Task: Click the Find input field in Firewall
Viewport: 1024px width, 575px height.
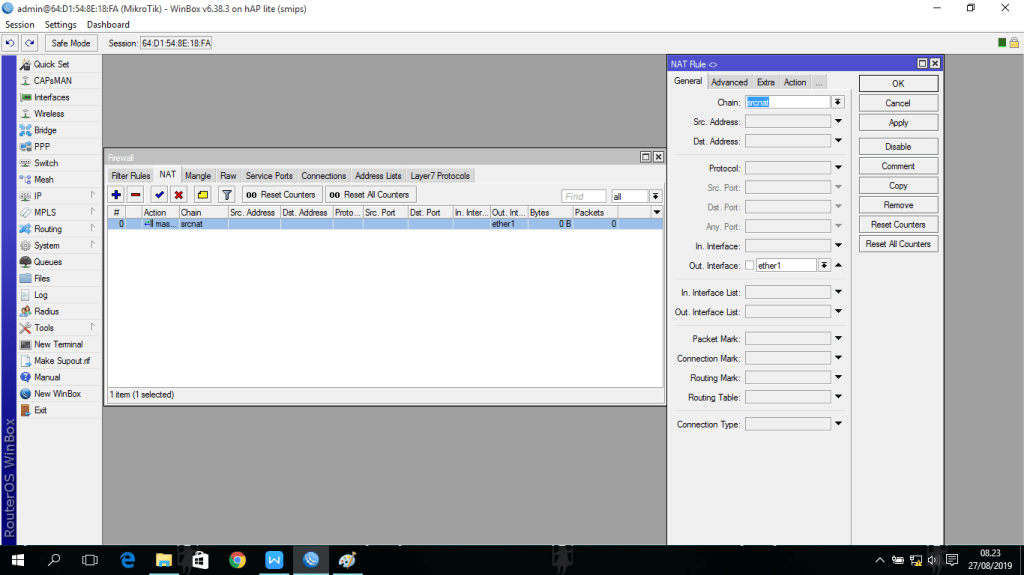Action: tap(584, 196)
